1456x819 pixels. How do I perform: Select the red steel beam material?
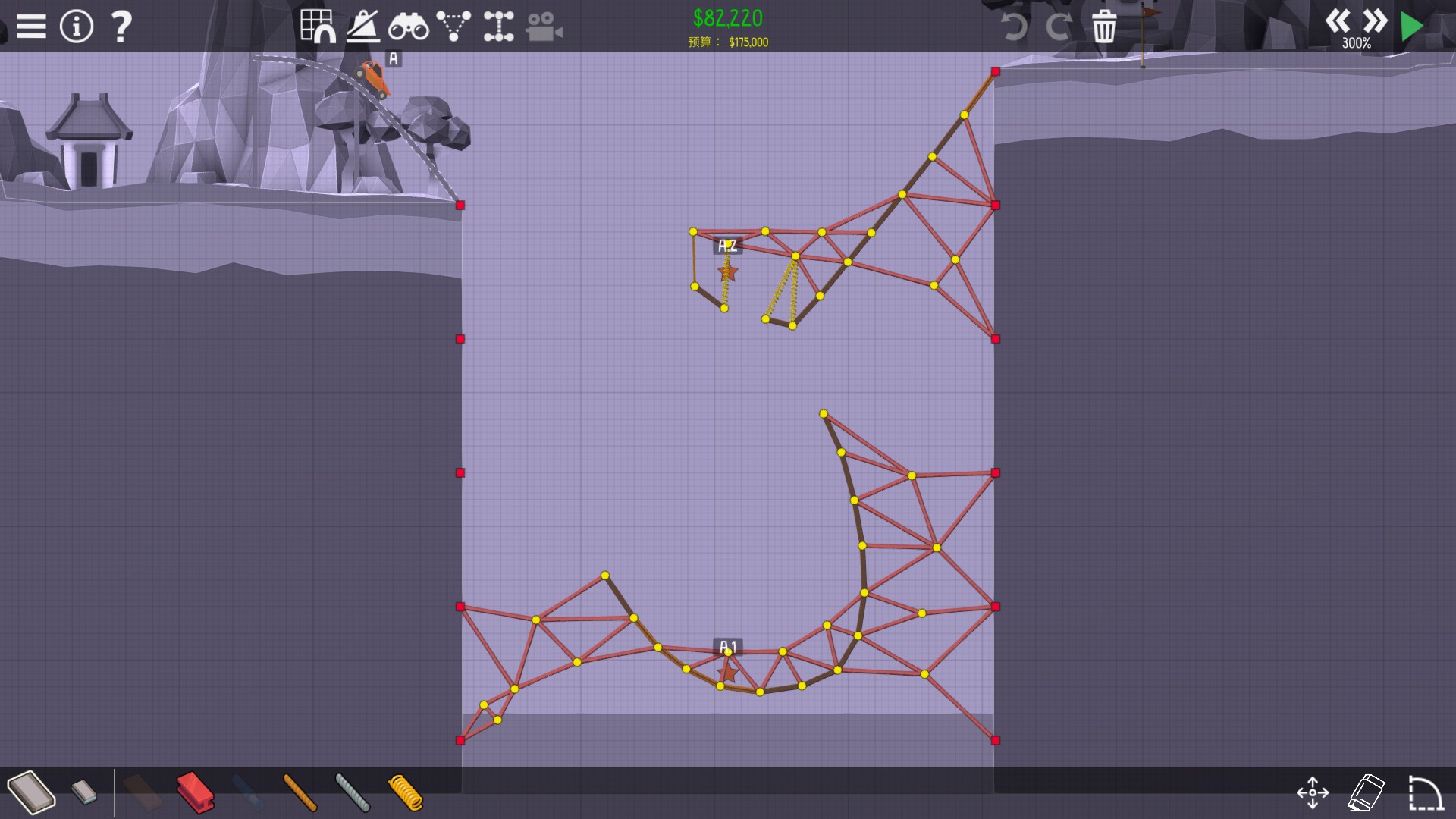pos(195,792)
